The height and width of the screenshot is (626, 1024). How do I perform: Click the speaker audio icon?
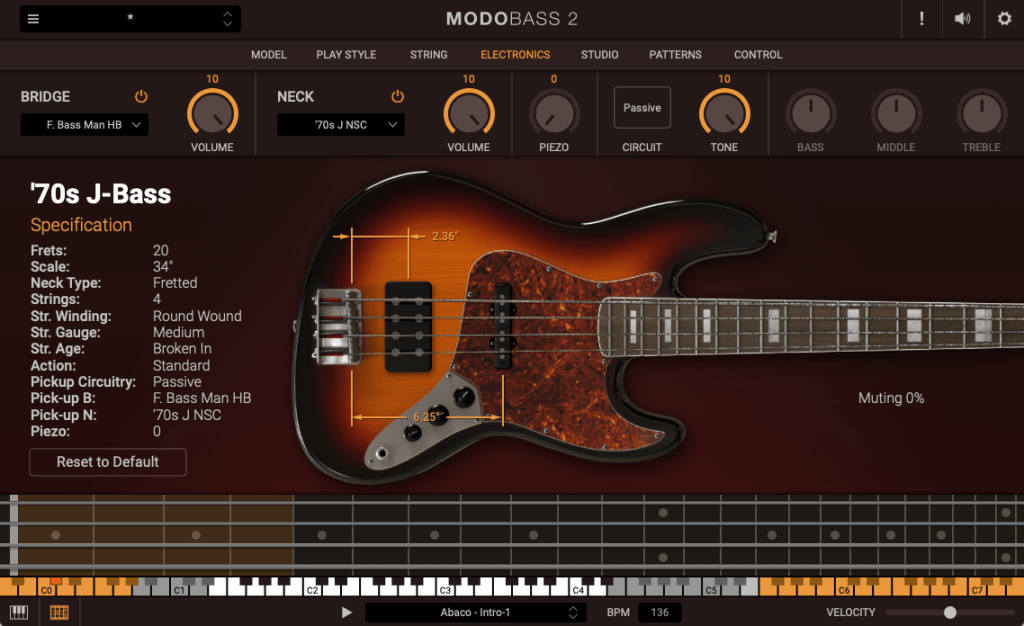click(962, 19)
